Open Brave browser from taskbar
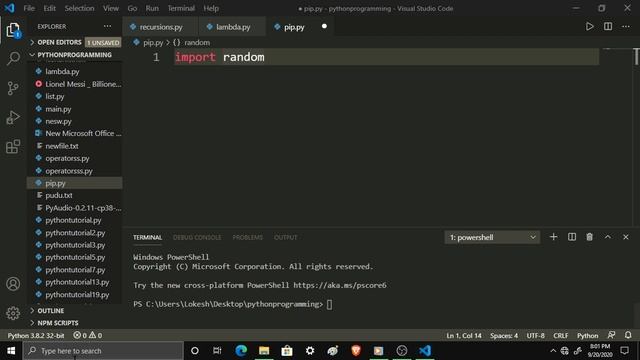 [356, 351]
